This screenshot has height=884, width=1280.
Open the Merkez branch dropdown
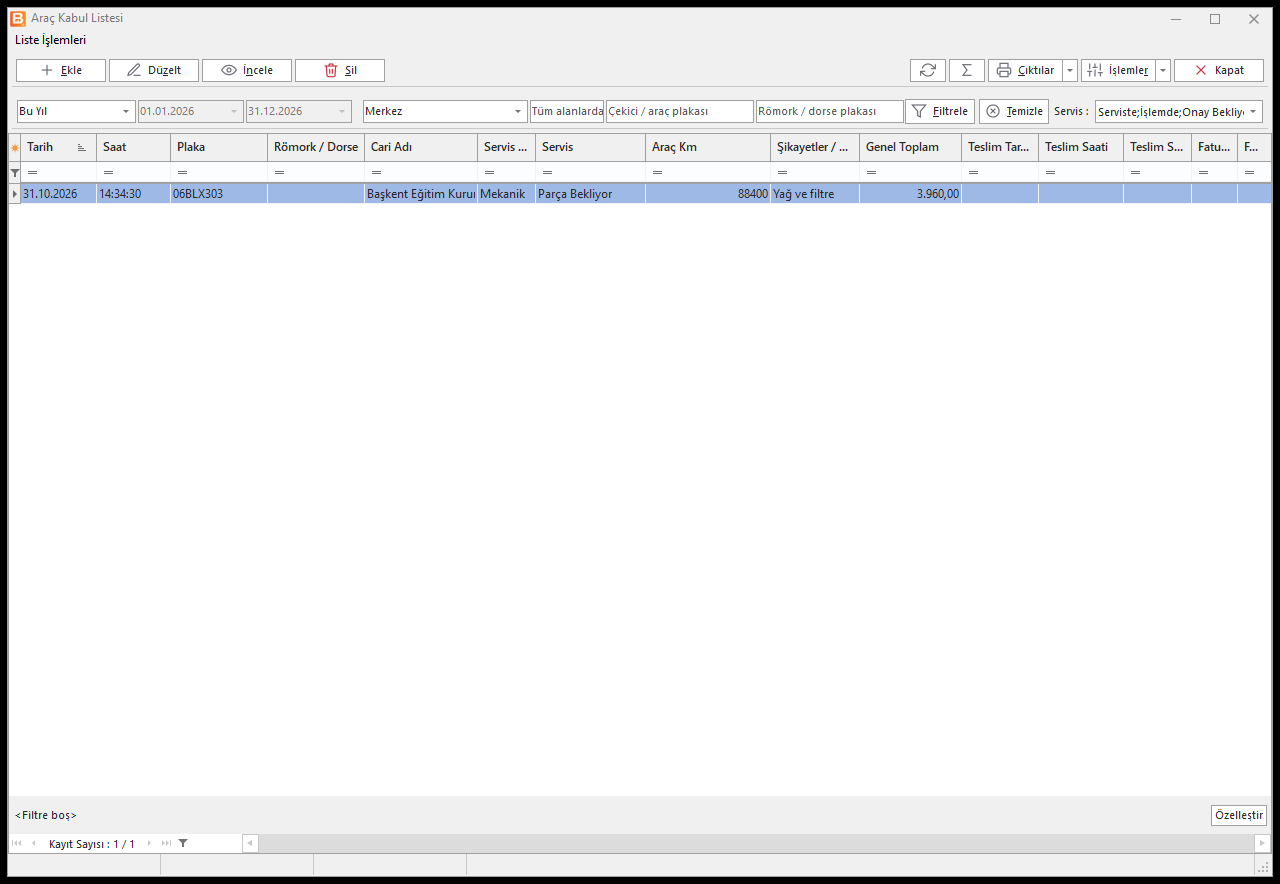(519, 111)
